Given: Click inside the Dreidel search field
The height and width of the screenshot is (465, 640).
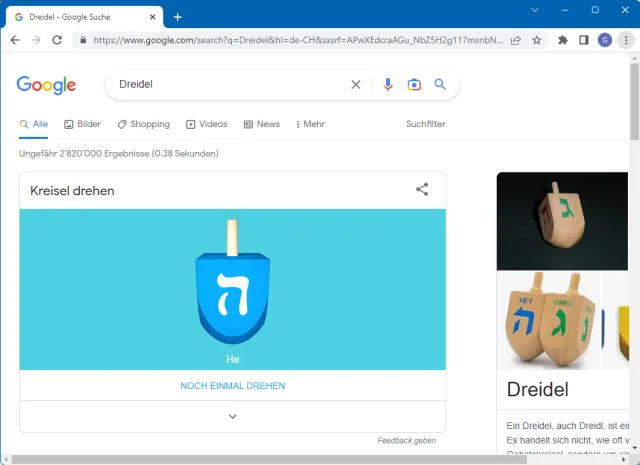Looking at the screenshot, I should coord(230,85).
